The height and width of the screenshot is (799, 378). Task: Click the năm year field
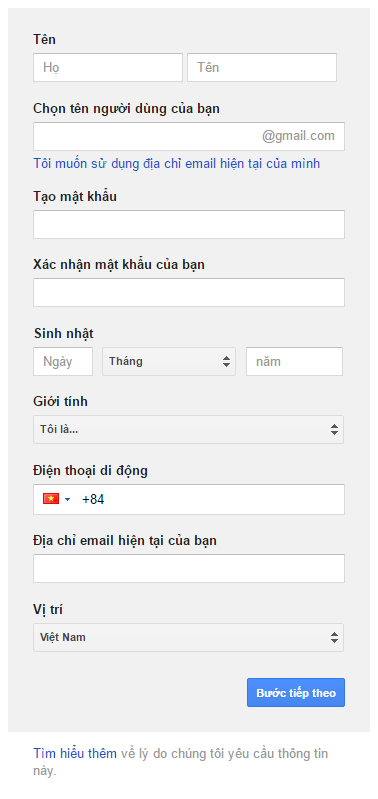click(294, 362)
